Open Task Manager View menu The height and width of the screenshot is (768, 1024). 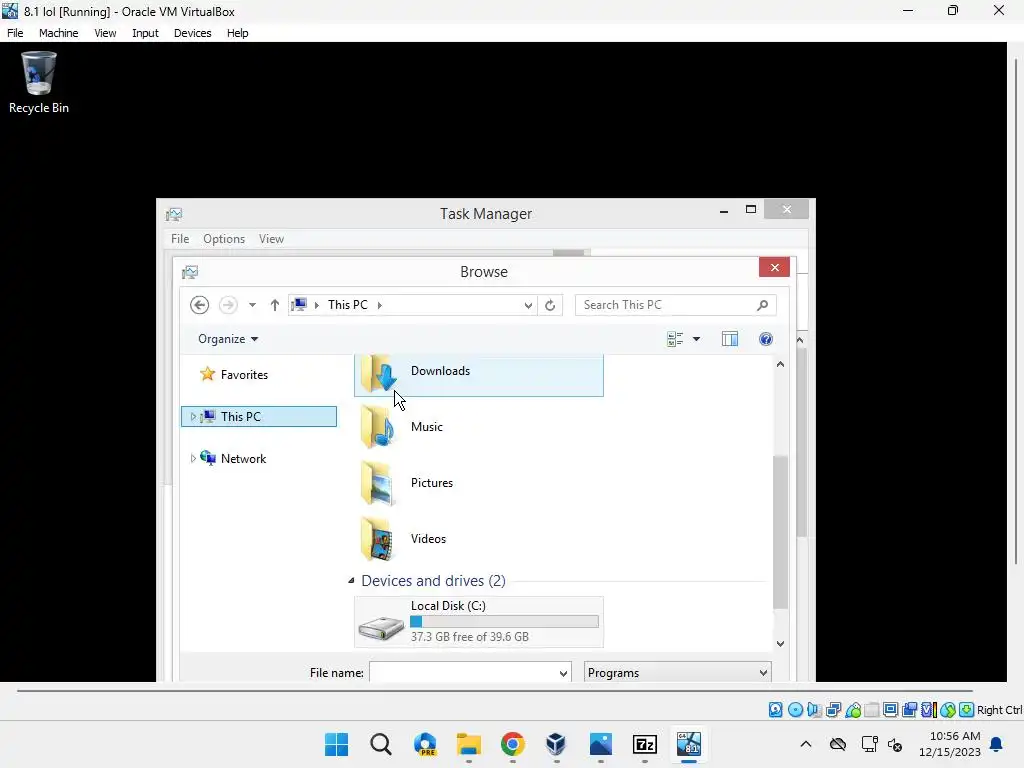pyautogui.click(x=271, y=239)
